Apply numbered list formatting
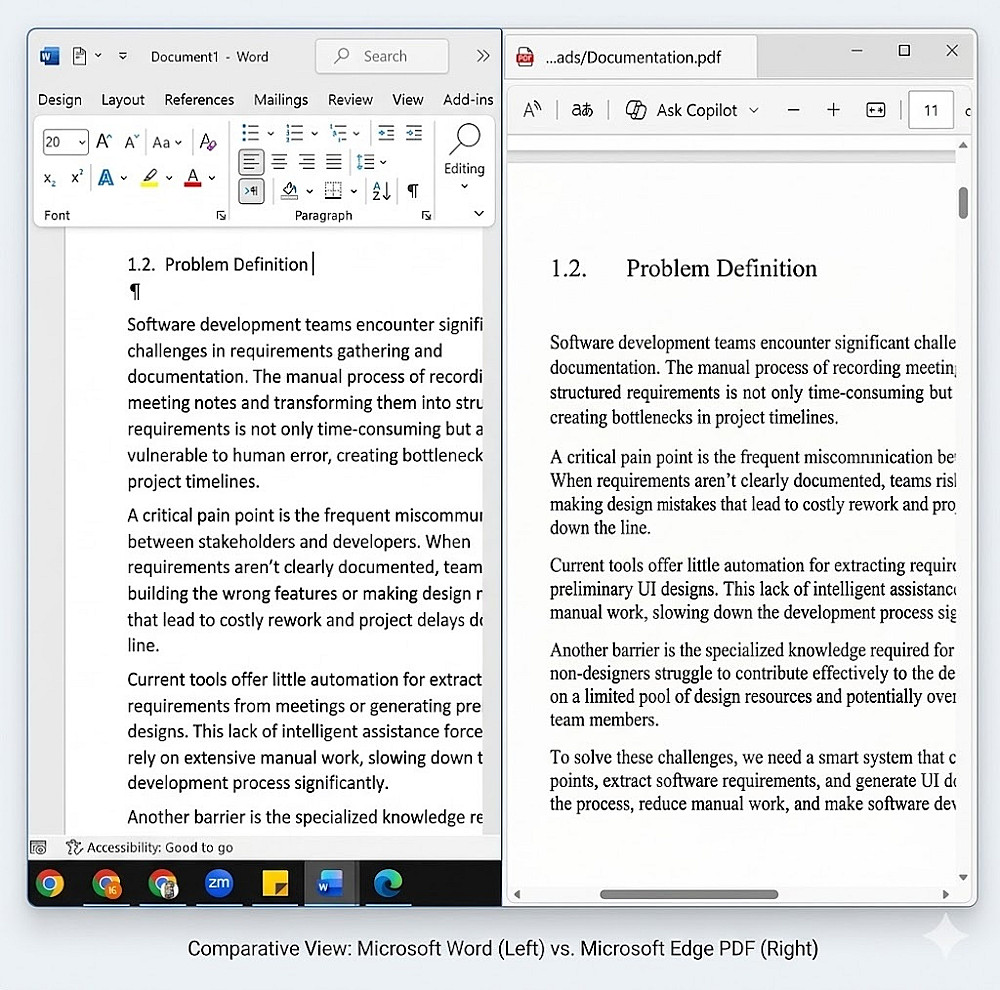 point(295,133)
